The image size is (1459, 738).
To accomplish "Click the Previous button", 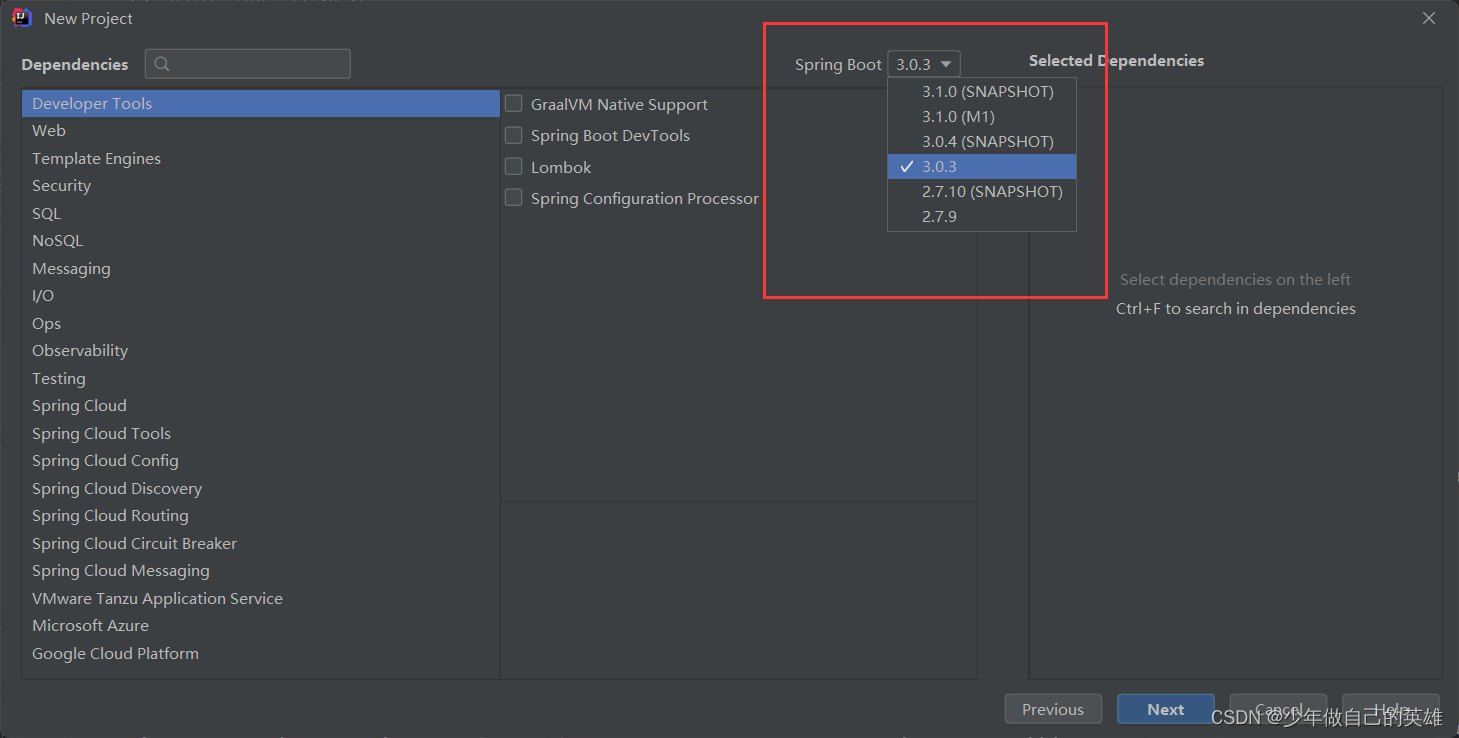I will coord(1053,709).
